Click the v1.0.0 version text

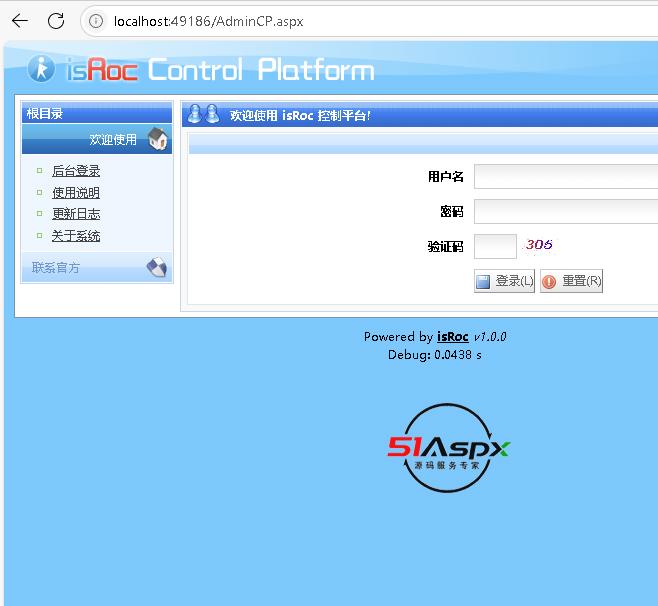click(x=490, y=337)
